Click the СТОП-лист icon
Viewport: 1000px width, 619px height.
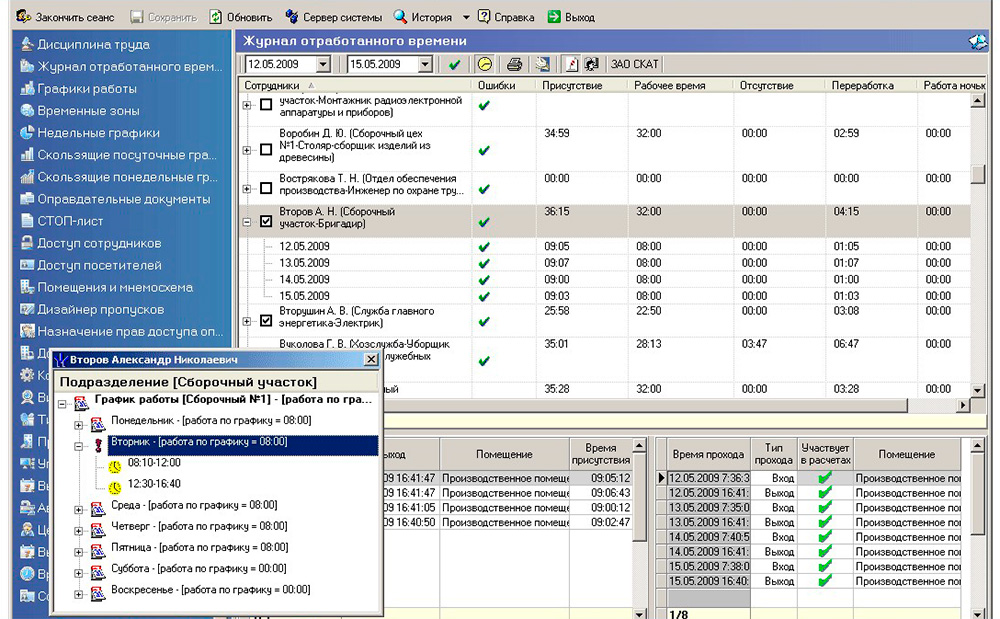pyautogui.click(x=27, y=221)
